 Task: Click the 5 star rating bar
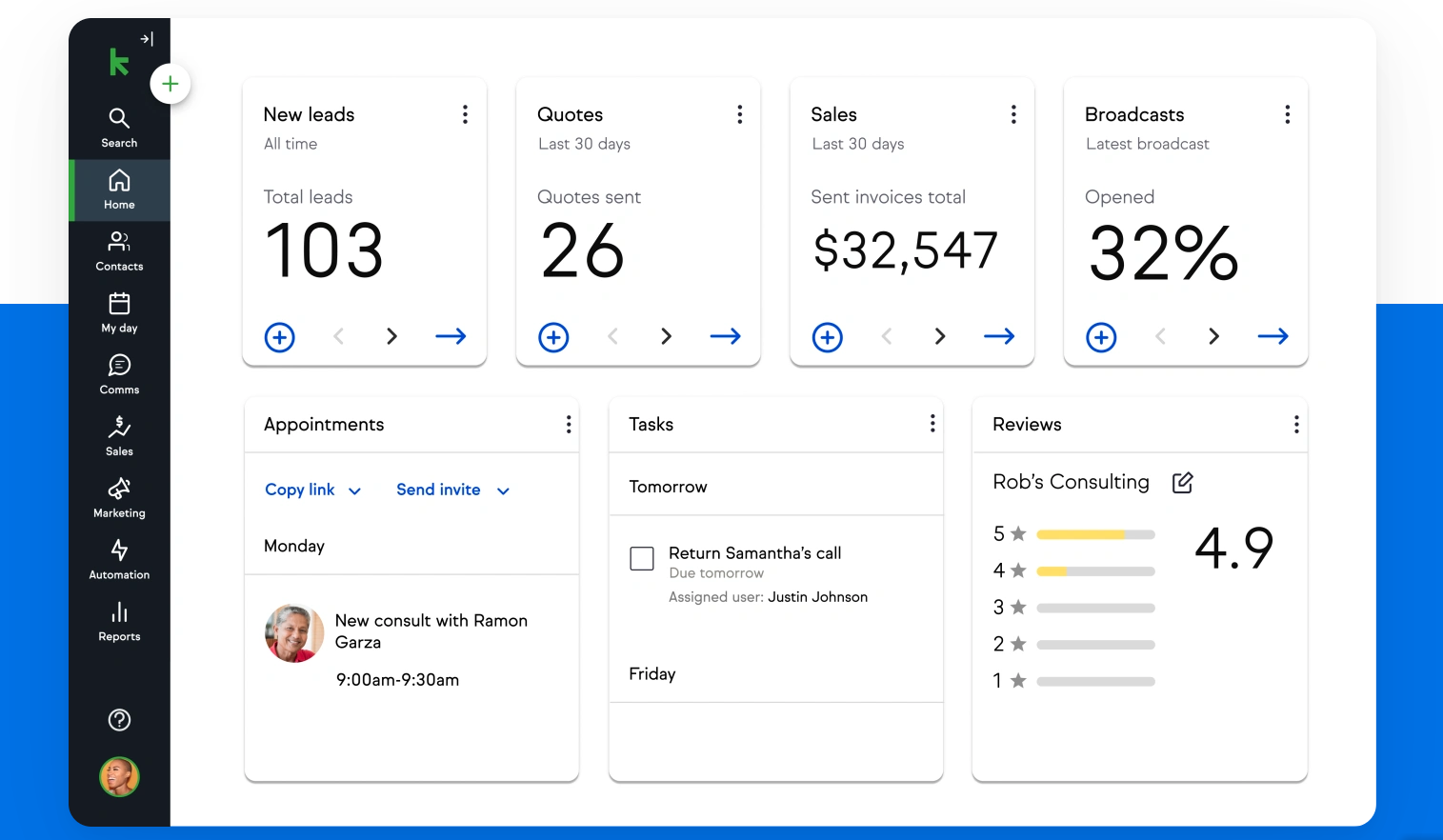click(x=1095, y=535)
